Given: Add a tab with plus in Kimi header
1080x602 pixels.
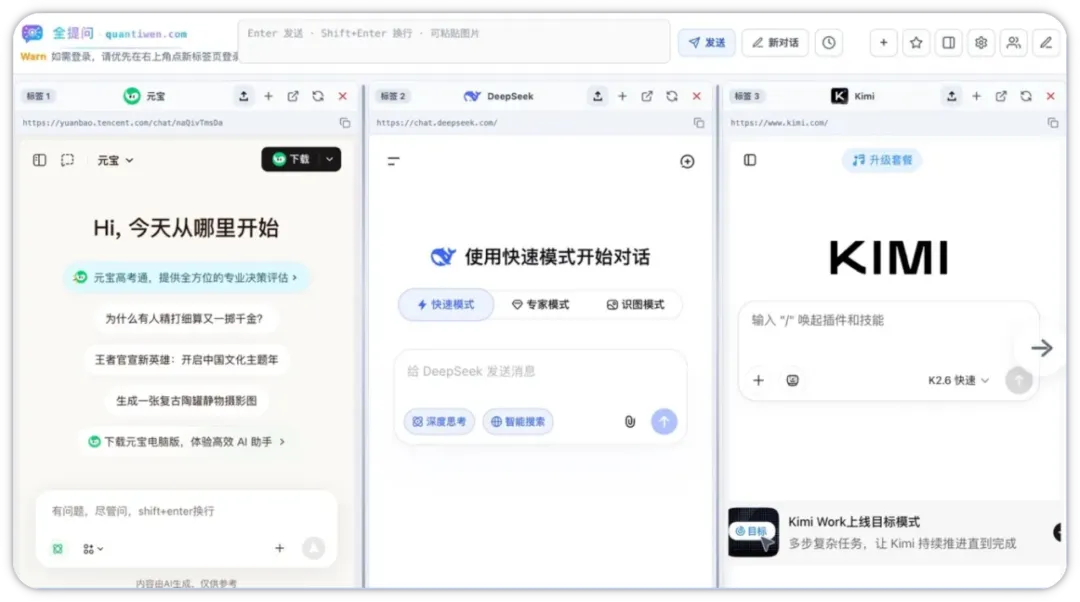Looking at the screenshot, I should coord(977,96).
